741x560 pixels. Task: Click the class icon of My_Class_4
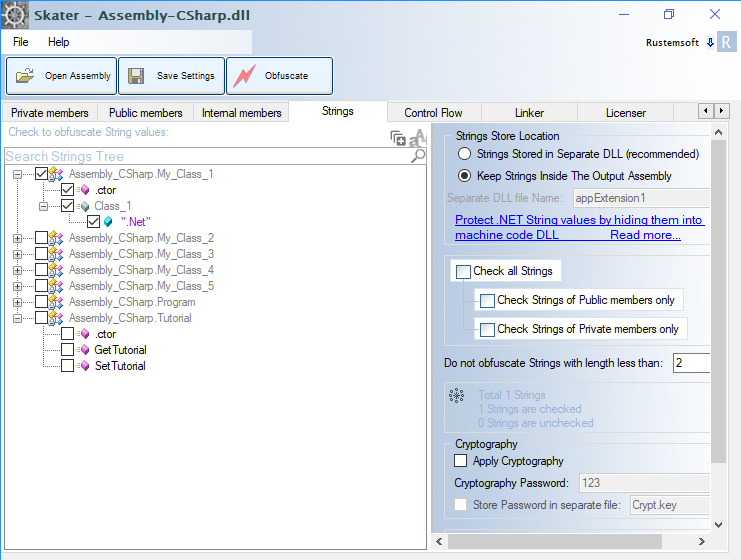(x=56, y=270)
